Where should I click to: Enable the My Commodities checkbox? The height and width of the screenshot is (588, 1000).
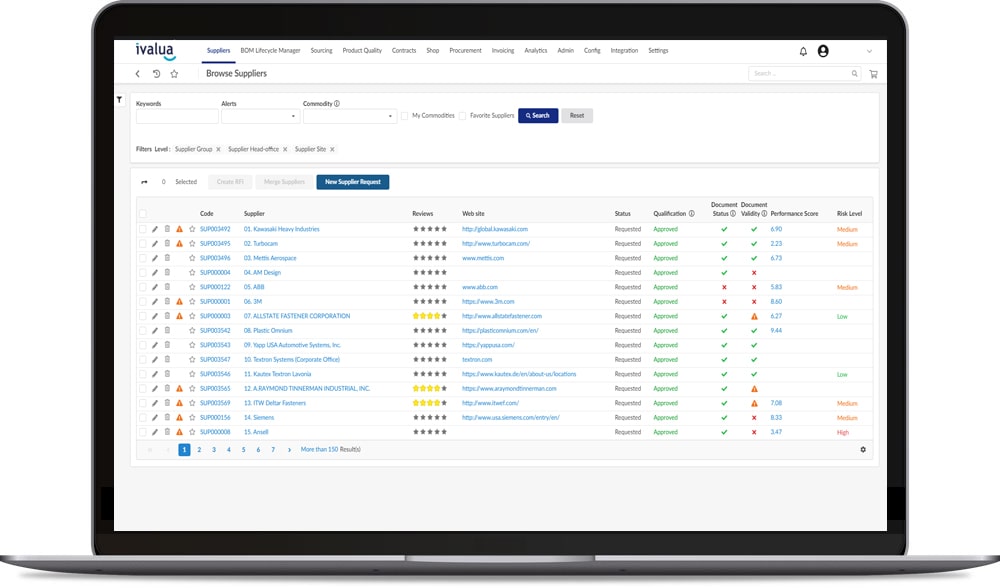(x=404, y=116)
